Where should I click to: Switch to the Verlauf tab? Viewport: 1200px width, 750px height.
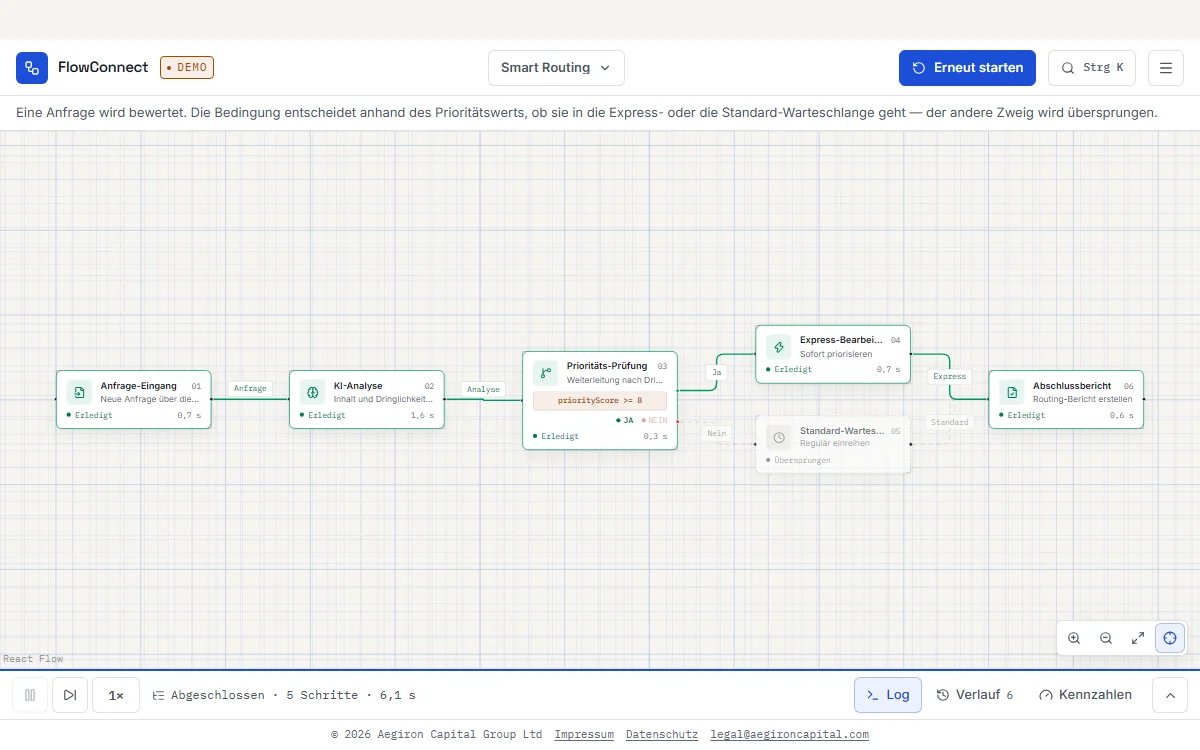pyautogui.click(x=975, y=695)
